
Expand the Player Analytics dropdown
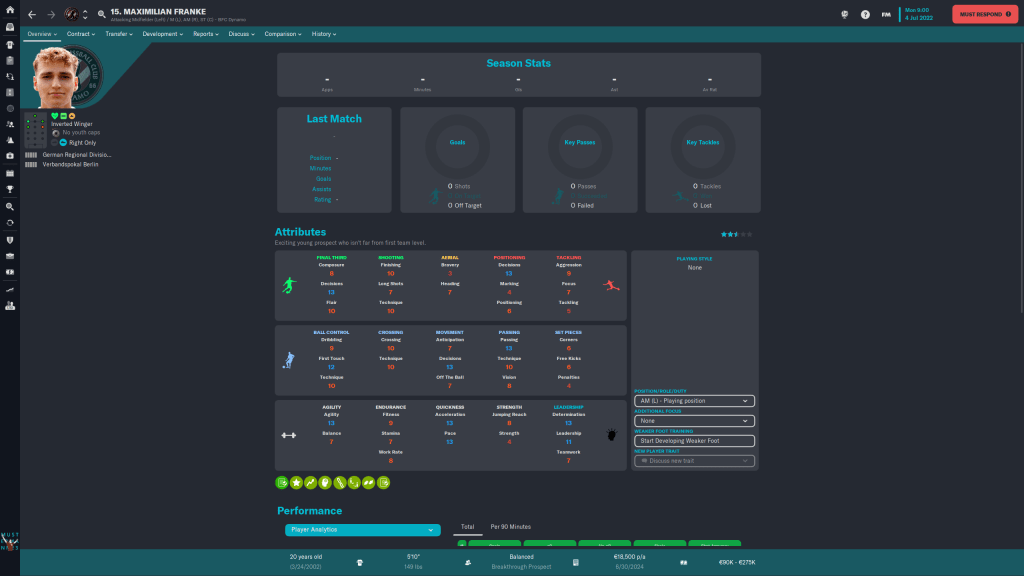362,529
